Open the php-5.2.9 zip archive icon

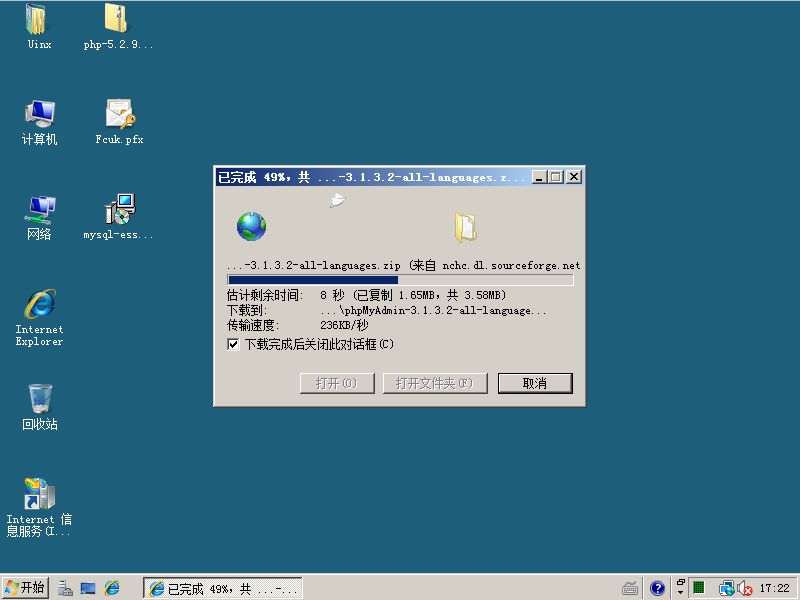pos(117,26)
